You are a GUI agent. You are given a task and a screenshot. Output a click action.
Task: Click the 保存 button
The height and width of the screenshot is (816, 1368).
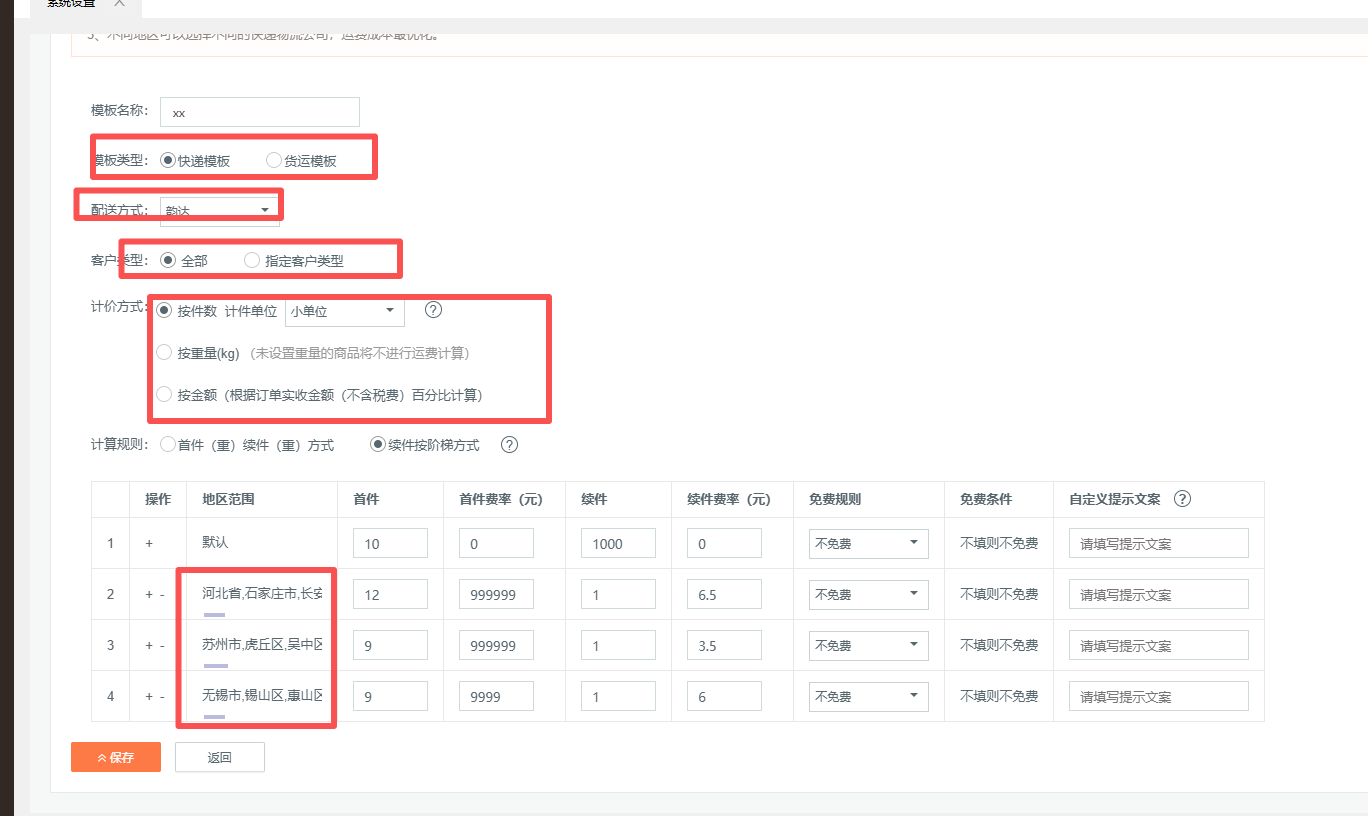point(116,757)
